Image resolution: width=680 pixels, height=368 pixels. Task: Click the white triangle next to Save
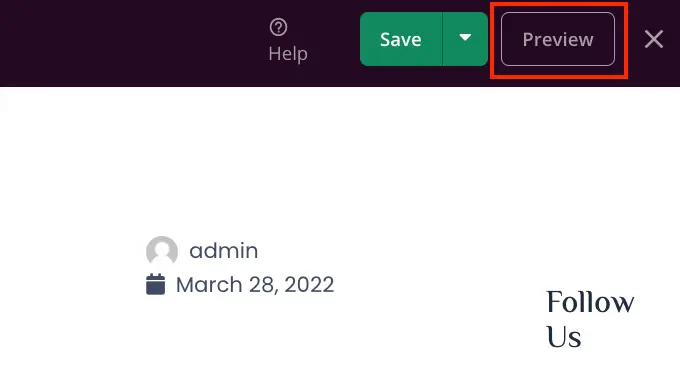pos(465,38)
